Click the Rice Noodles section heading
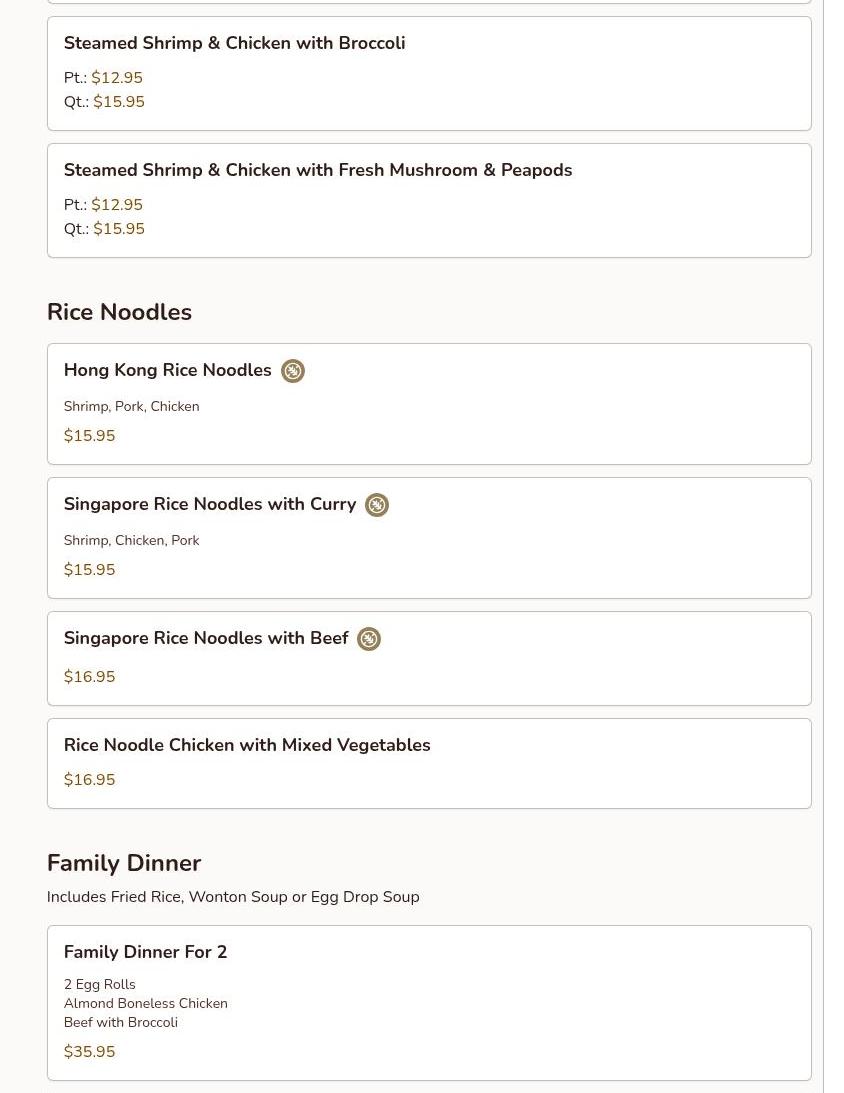This screenshot has height=1093, width=844. tap(119, 312)
